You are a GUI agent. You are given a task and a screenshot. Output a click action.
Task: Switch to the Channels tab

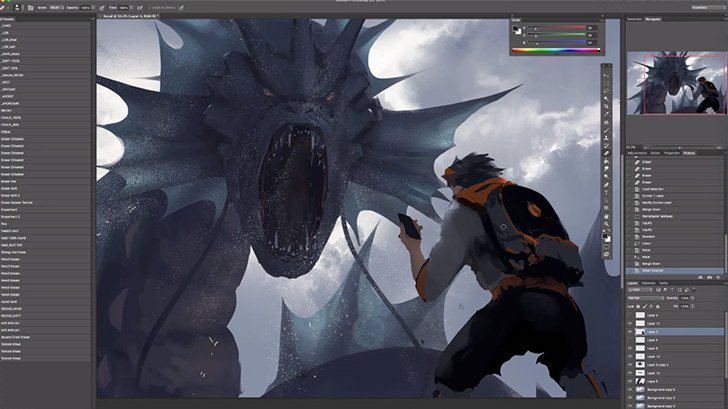tap(649, 283)
